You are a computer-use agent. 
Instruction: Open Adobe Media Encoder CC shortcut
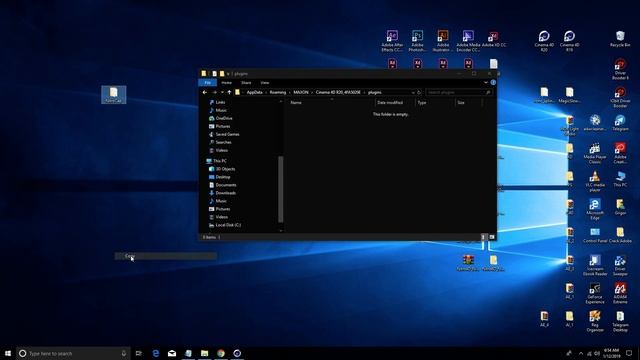(468, 41)
